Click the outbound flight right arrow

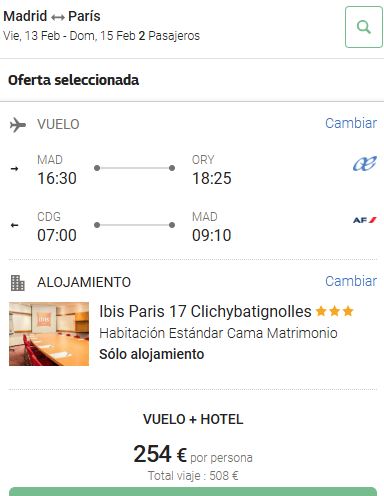(x=14, y=169)
